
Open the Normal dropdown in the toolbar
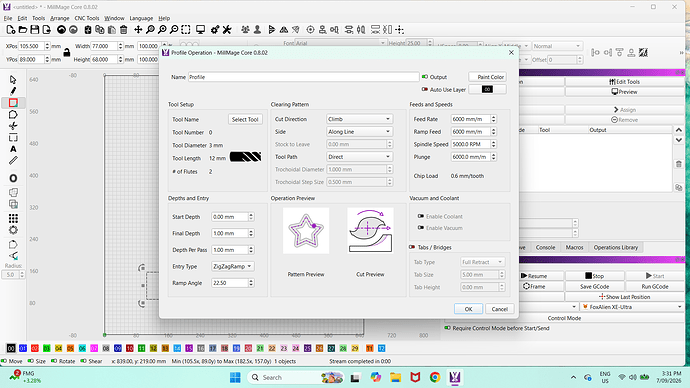coord(557,46)
